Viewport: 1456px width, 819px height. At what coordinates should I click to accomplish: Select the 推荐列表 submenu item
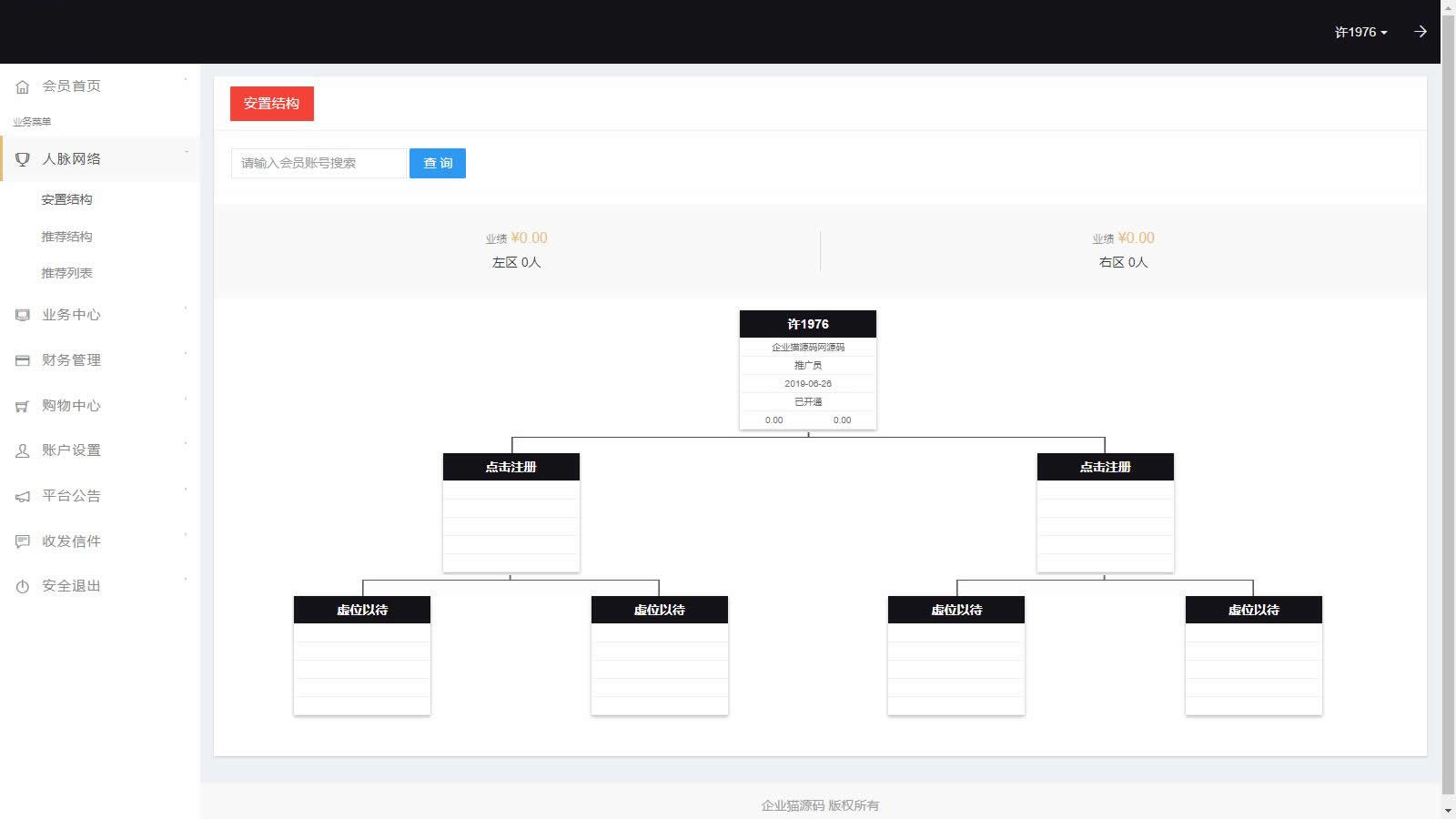66,273
